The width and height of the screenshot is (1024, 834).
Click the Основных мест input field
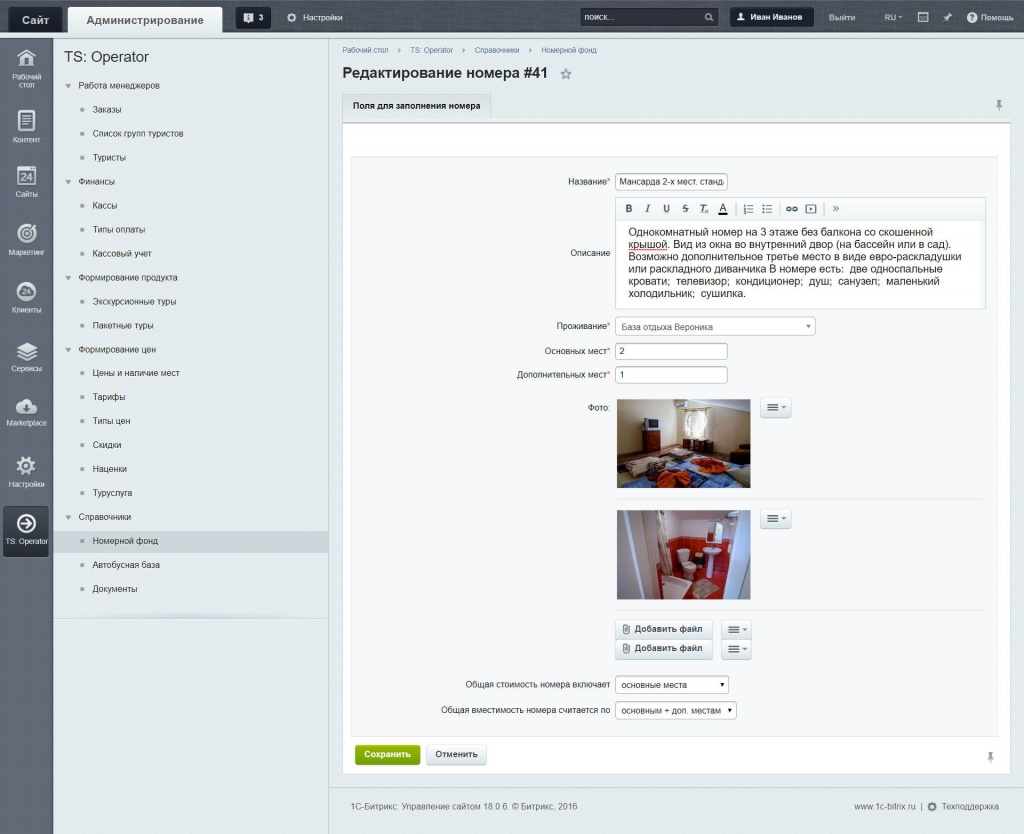tap(671, 351)
